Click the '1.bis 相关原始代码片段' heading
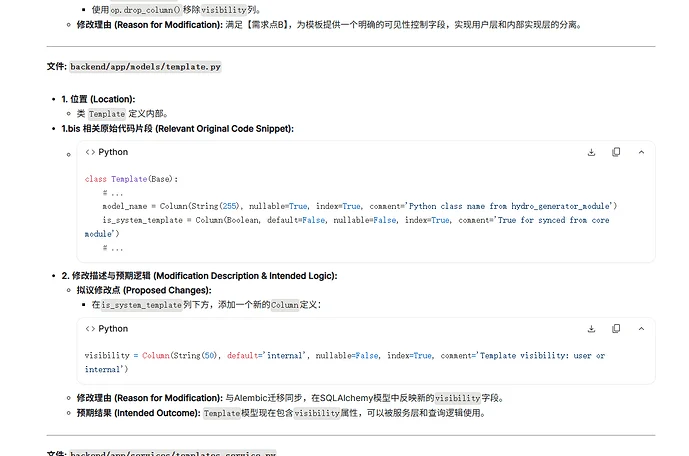The height and width of the screenshot is (456, 689). point(178,129)
